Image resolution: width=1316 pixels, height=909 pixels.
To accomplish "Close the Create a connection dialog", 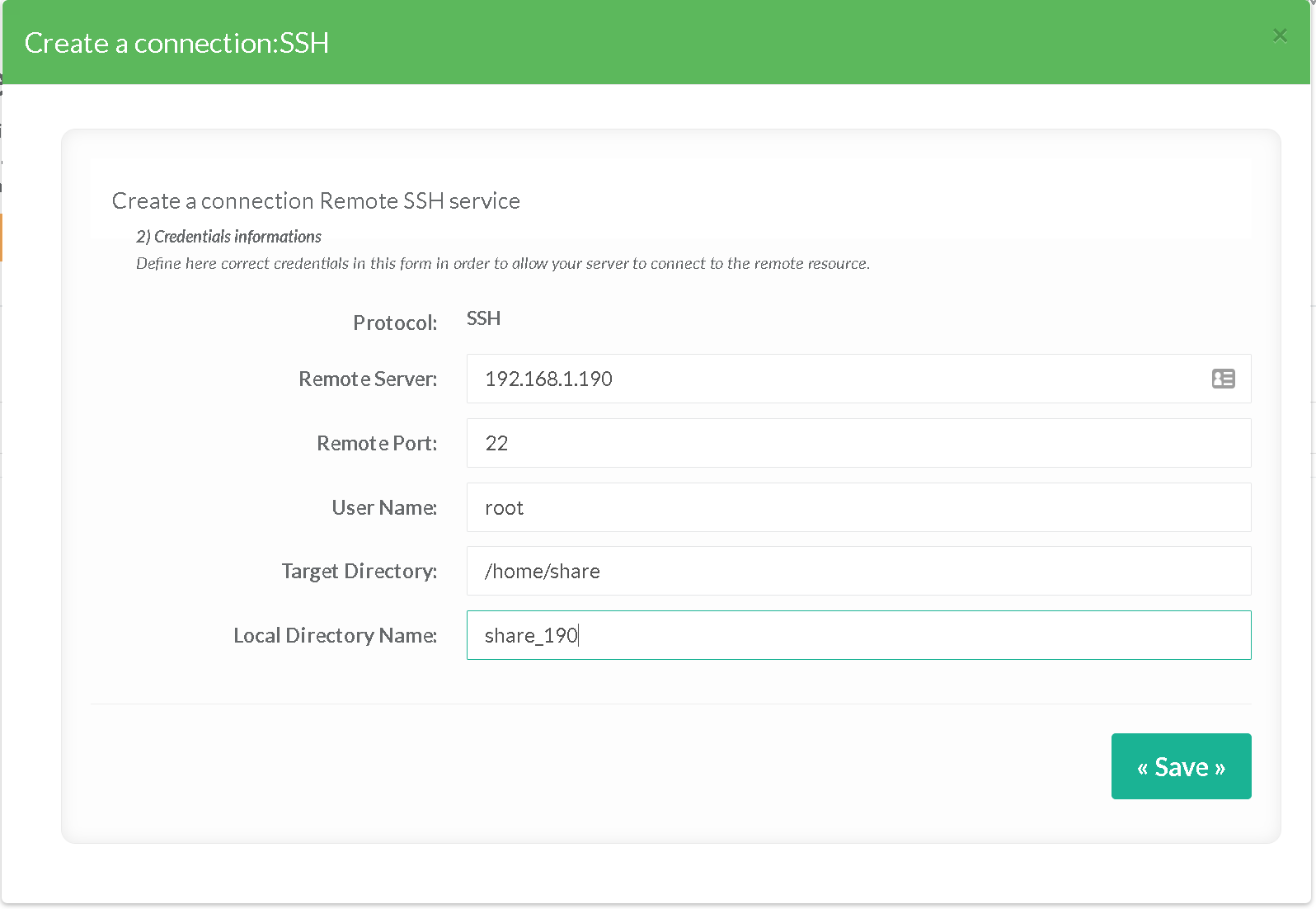I will [x=1279, y=35].
